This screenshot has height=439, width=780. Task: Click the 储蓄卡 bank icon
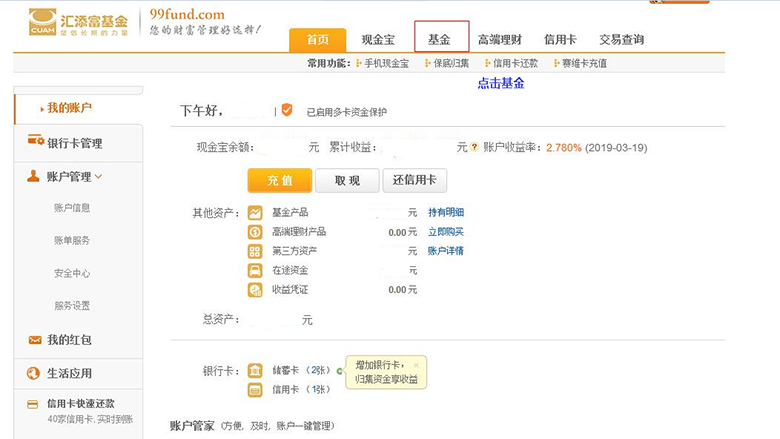tap(254, 371)
